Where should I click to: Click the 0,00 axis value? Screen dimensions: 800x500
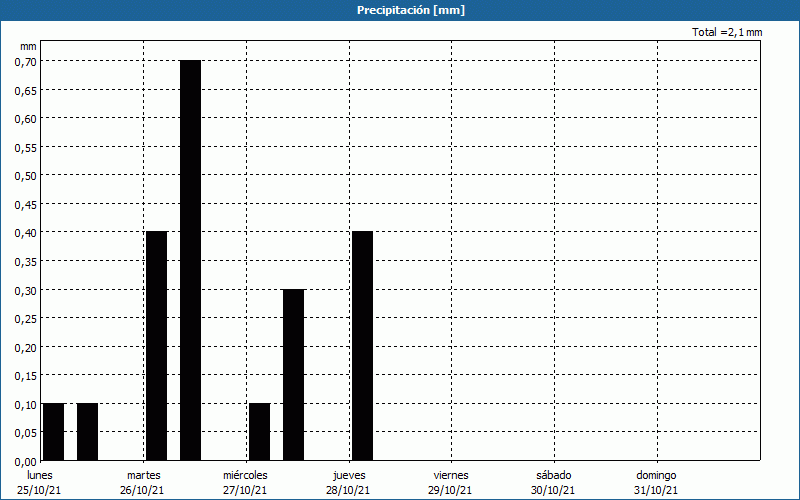pyautogui.click(x=25, y=461)
